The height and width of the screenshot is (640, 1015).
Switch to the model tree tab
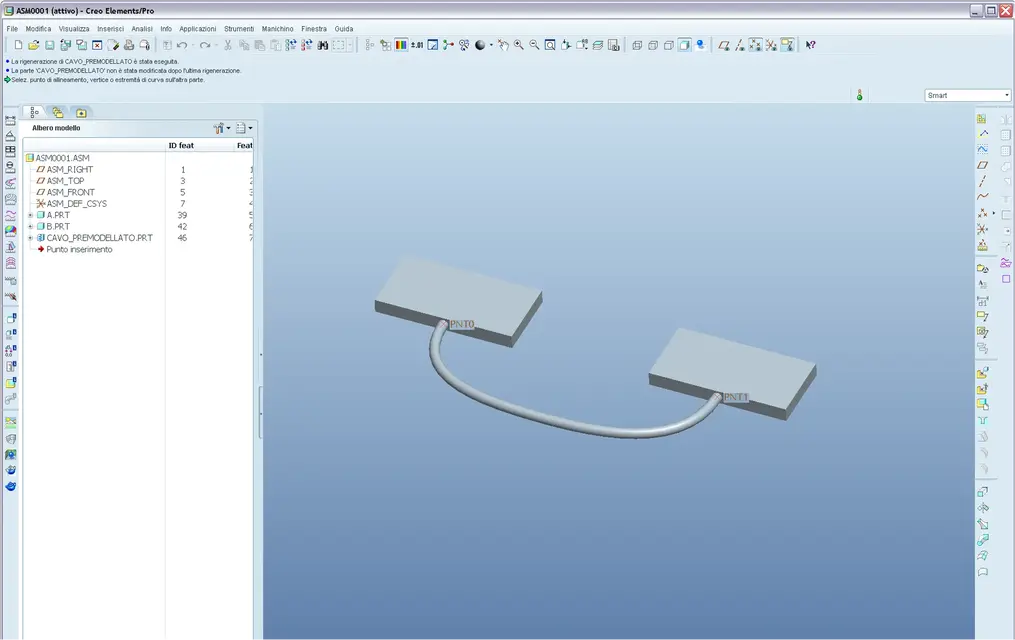click(x=34, y=113)
